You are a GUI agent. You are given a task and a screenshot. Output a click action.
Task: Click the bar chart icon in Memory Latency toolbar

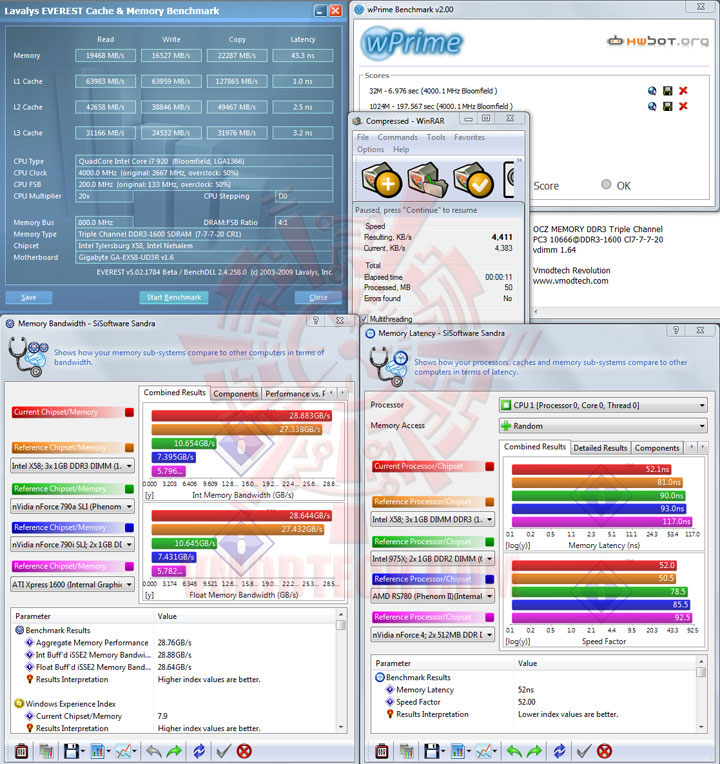[x=458, y=751]
